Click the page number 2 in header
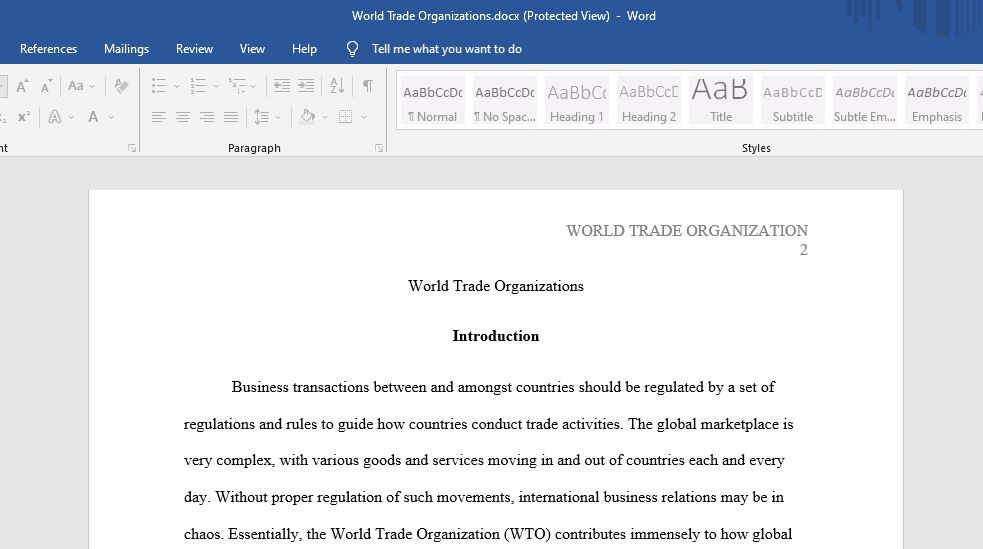The image size is (983, 549). click(x=803, y=250)
